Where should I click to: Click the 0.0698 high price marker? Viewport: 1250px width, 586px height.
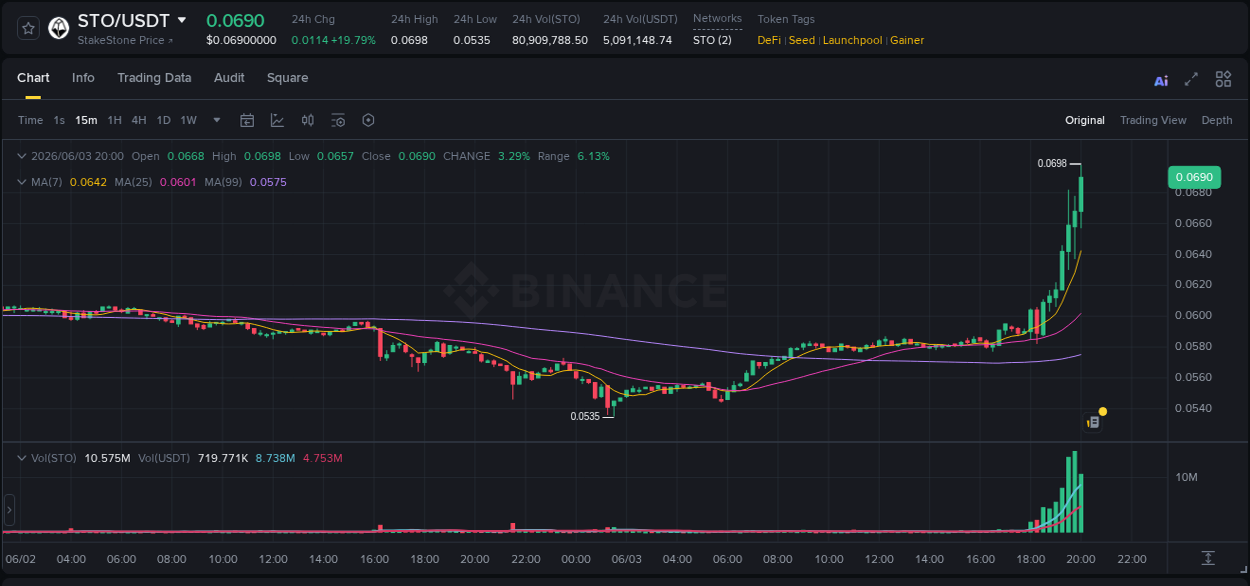[1052, 163]
